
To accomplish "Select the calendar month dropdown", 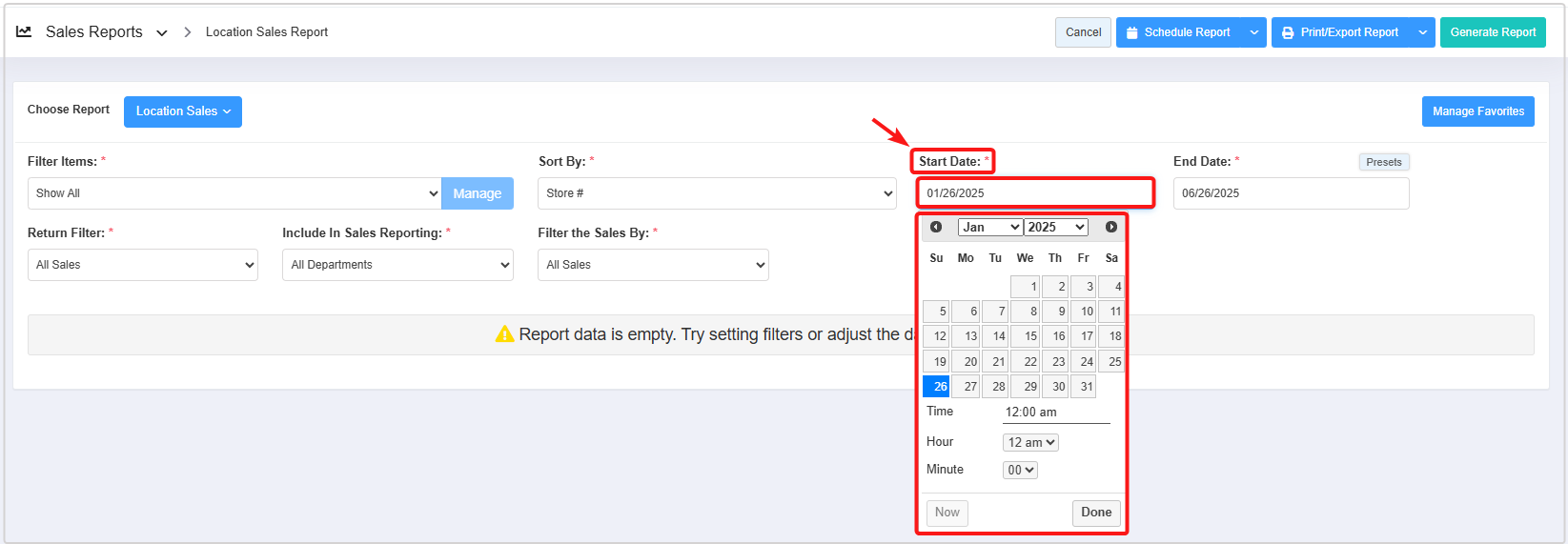I will point(989,227).
